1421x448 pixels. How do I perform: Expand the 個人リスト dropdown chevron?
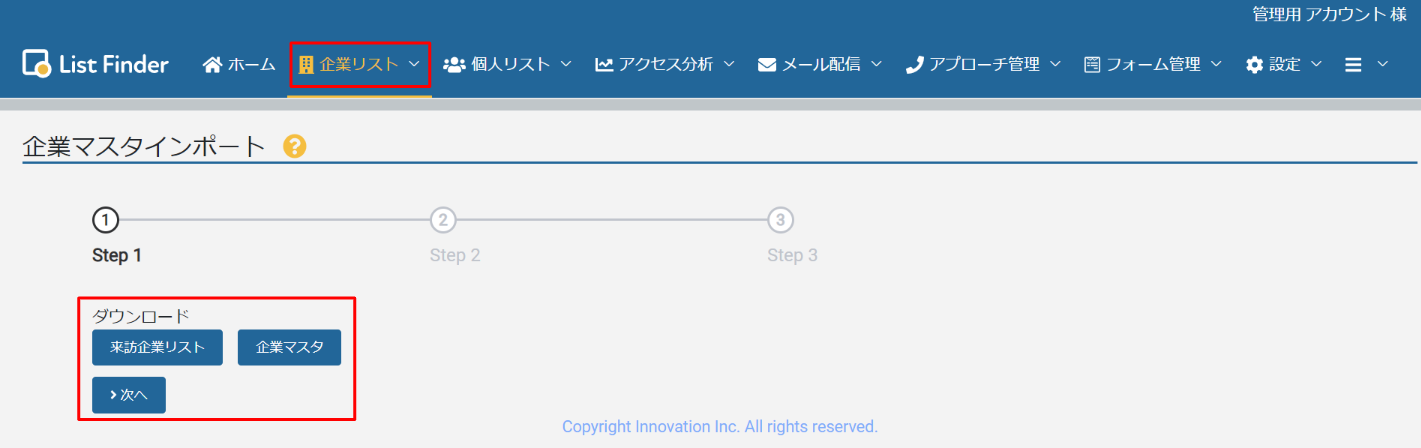(x=566, y=64)
